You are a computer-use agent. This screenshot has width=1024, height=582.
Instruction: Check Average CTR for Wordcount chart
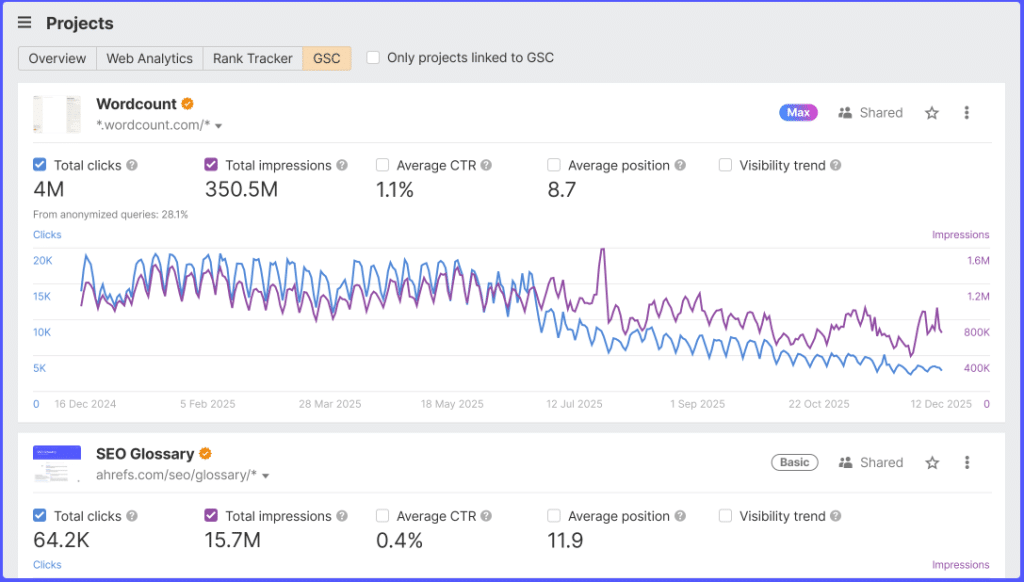383,166
